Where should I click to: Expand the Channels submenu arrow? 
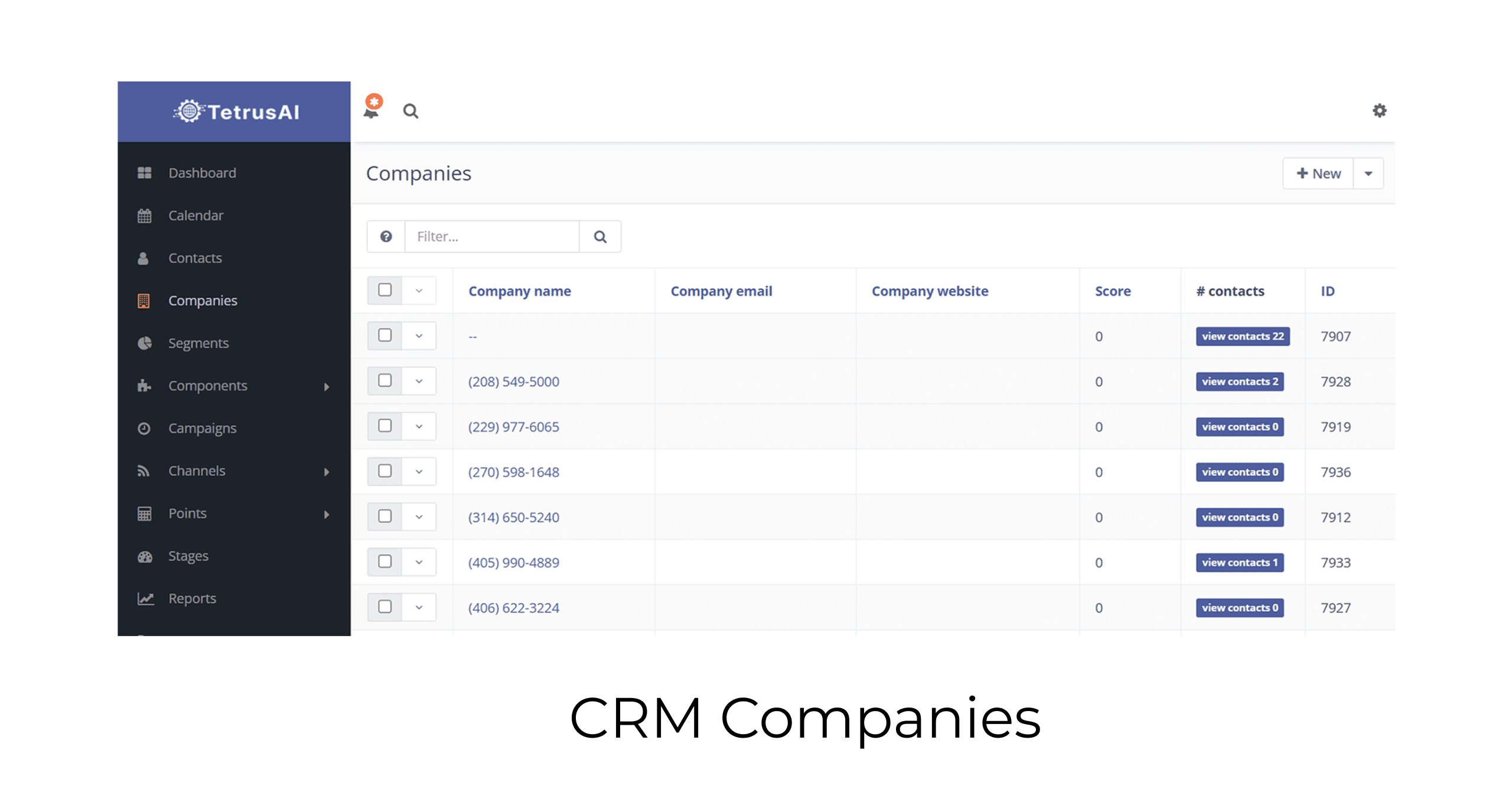point(326,472)
